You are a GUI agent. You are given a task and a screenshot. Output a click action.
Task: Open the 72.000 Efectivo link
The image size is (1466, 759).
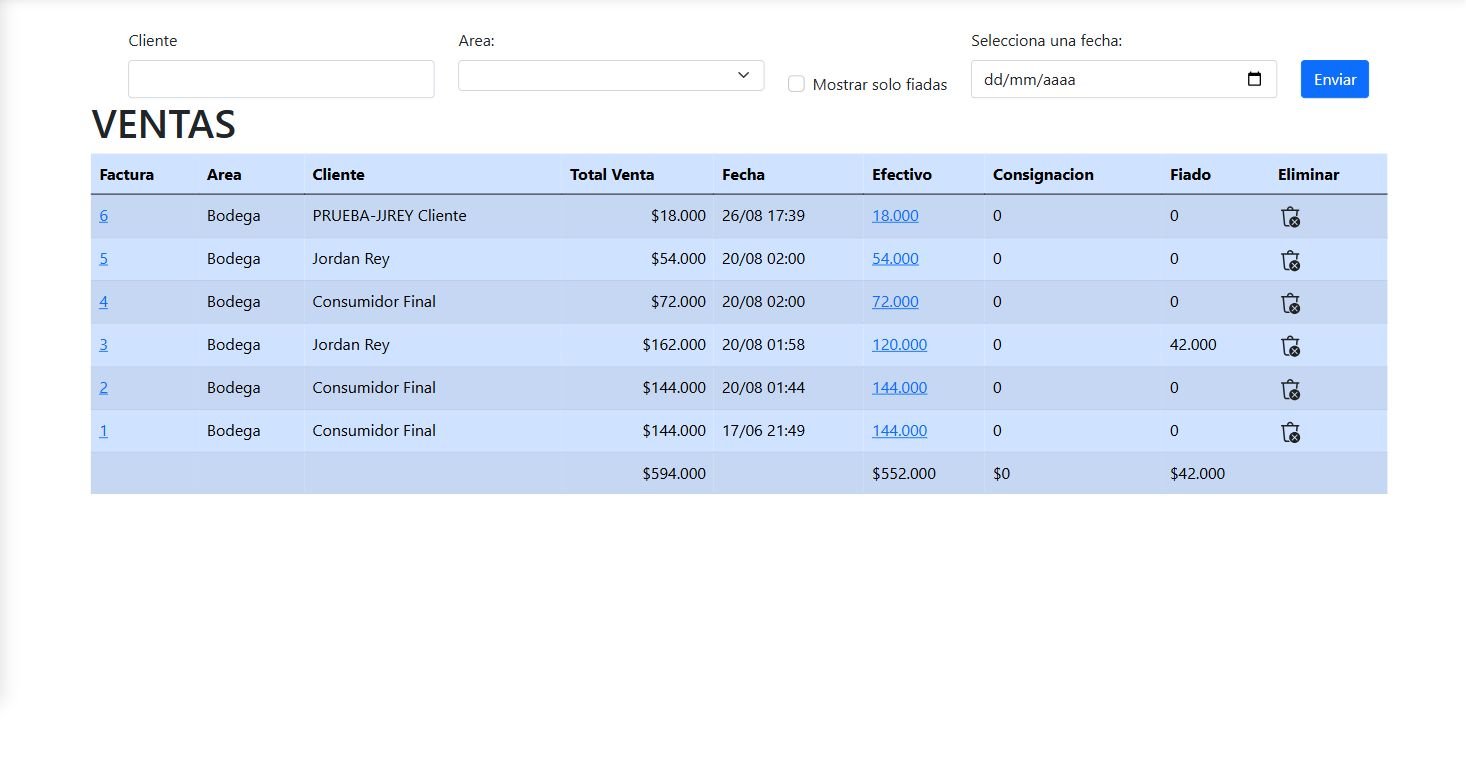895,302
